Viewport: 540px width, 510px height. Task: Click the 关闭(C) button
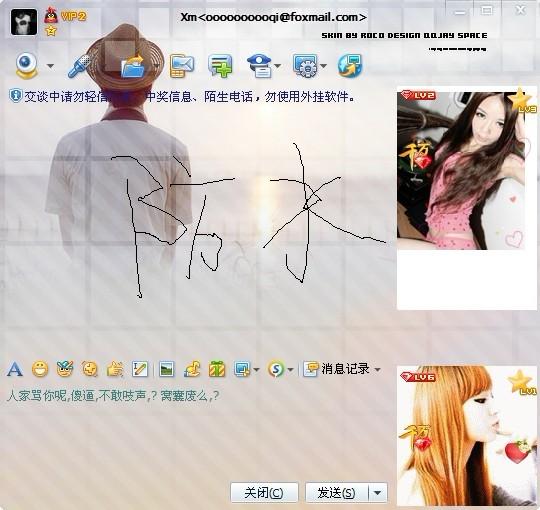[x=264, y=493]
